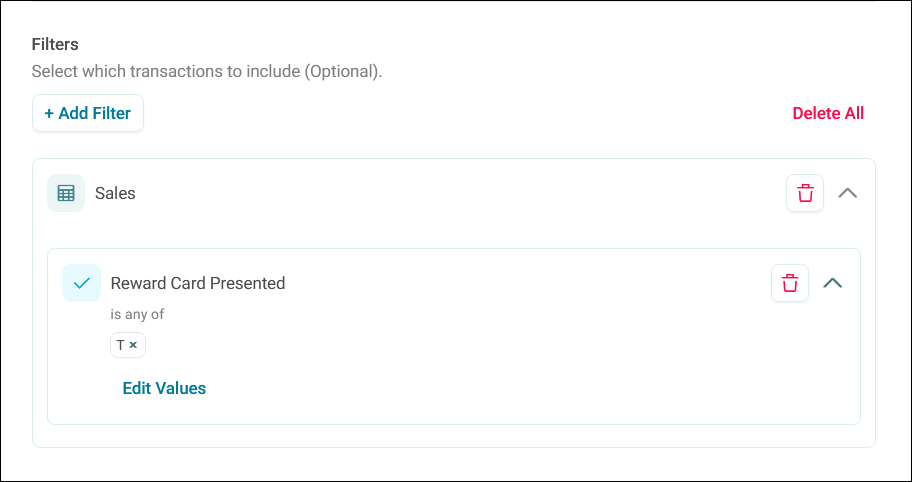Screen dimensions: 912x482
Task: Click the Sales group title text
Action: 115,193
